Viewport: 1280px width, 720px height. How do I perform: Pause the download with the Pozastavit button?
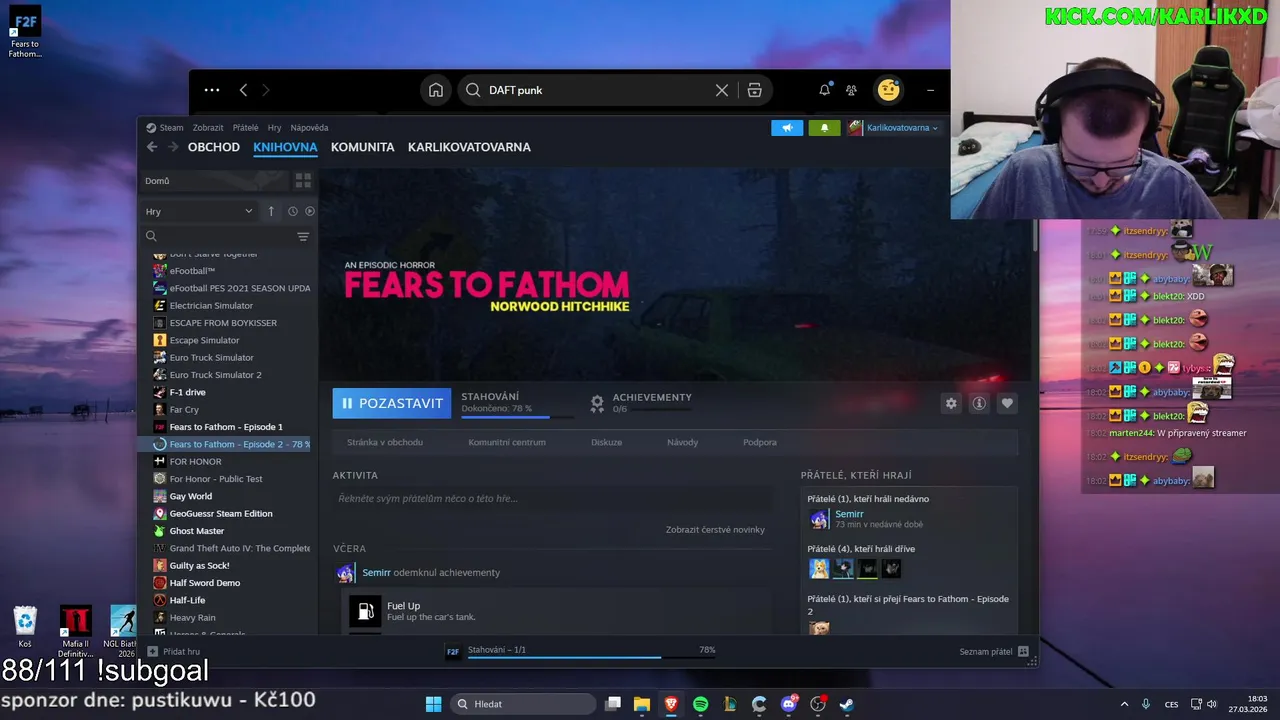(x=391, y=403)
